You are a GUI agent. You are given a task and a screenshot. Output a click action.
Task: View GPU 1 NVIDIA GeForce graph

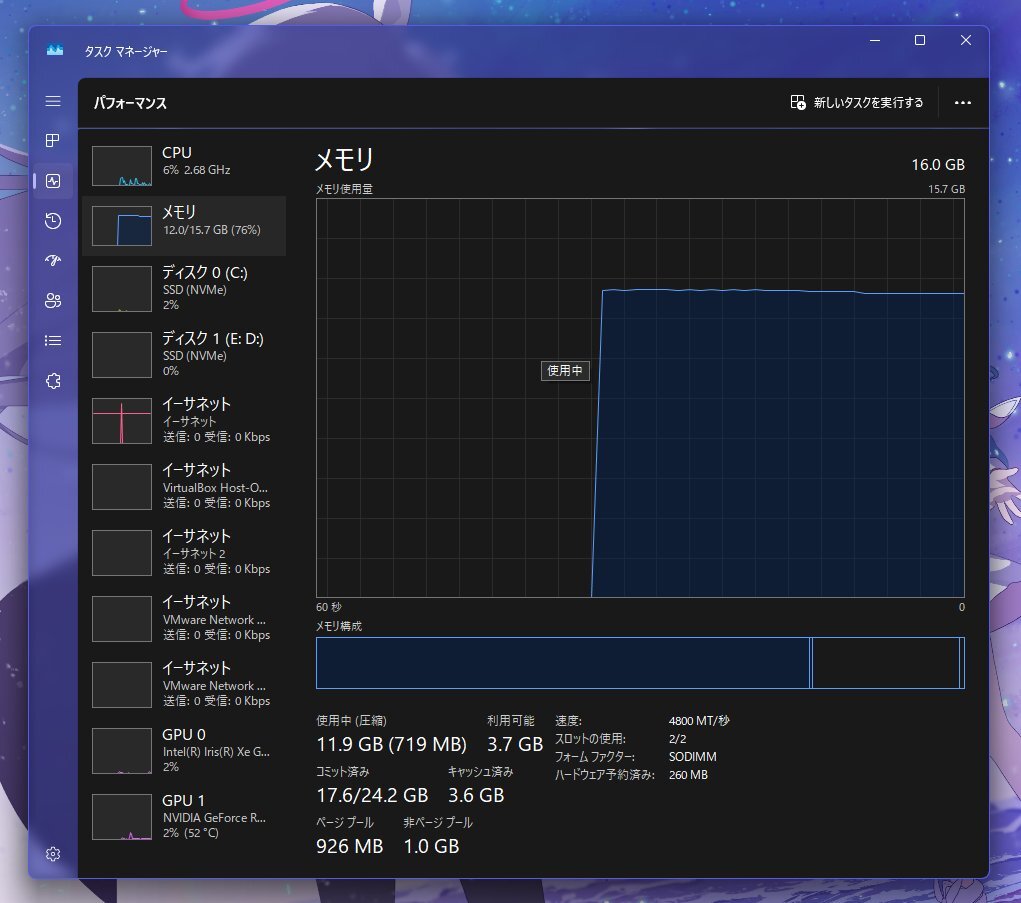point(184,816)
